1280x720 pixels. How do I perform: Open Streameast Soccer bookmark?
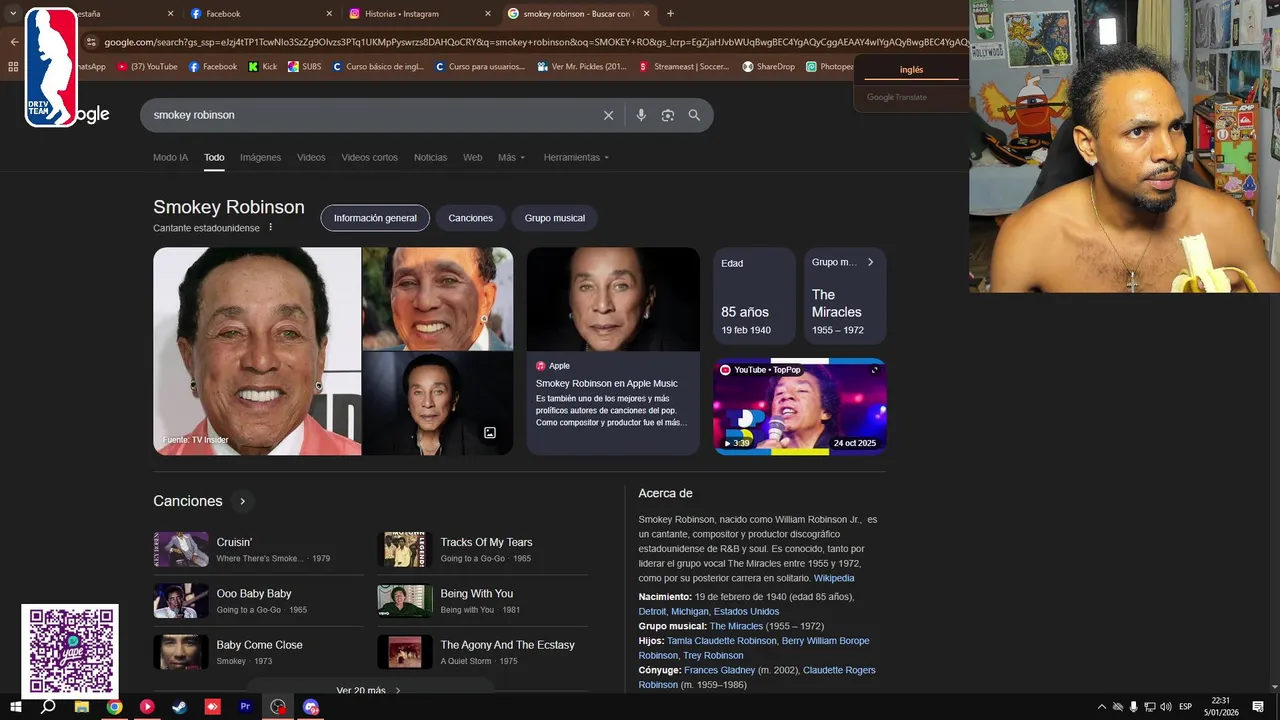[x=684, y=67]
